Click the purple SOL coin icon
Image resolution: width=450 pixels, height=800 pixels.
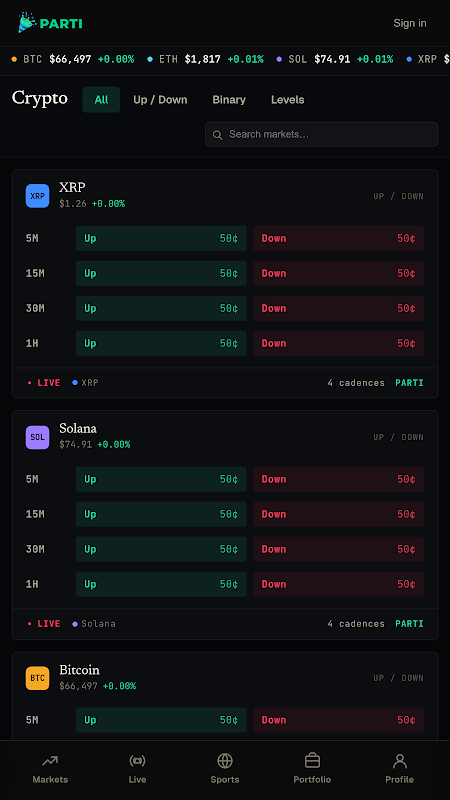point(37,437)
